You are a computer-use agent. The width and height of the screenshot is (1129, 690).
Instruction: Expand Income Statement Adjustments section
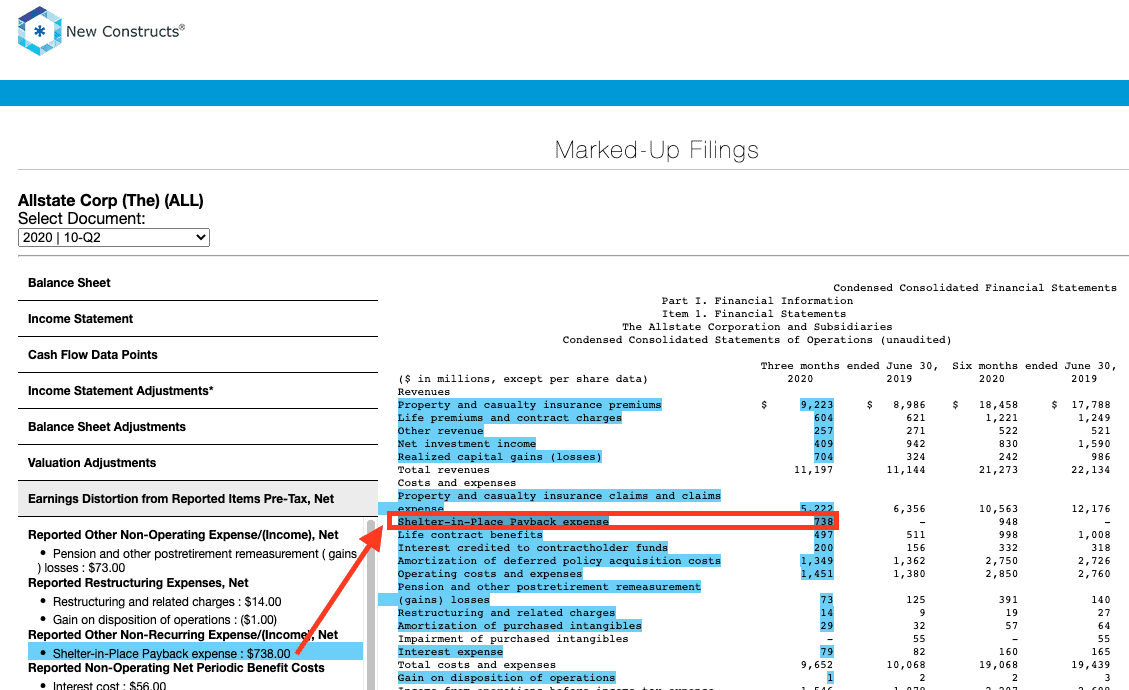click(x=198, y=391)
